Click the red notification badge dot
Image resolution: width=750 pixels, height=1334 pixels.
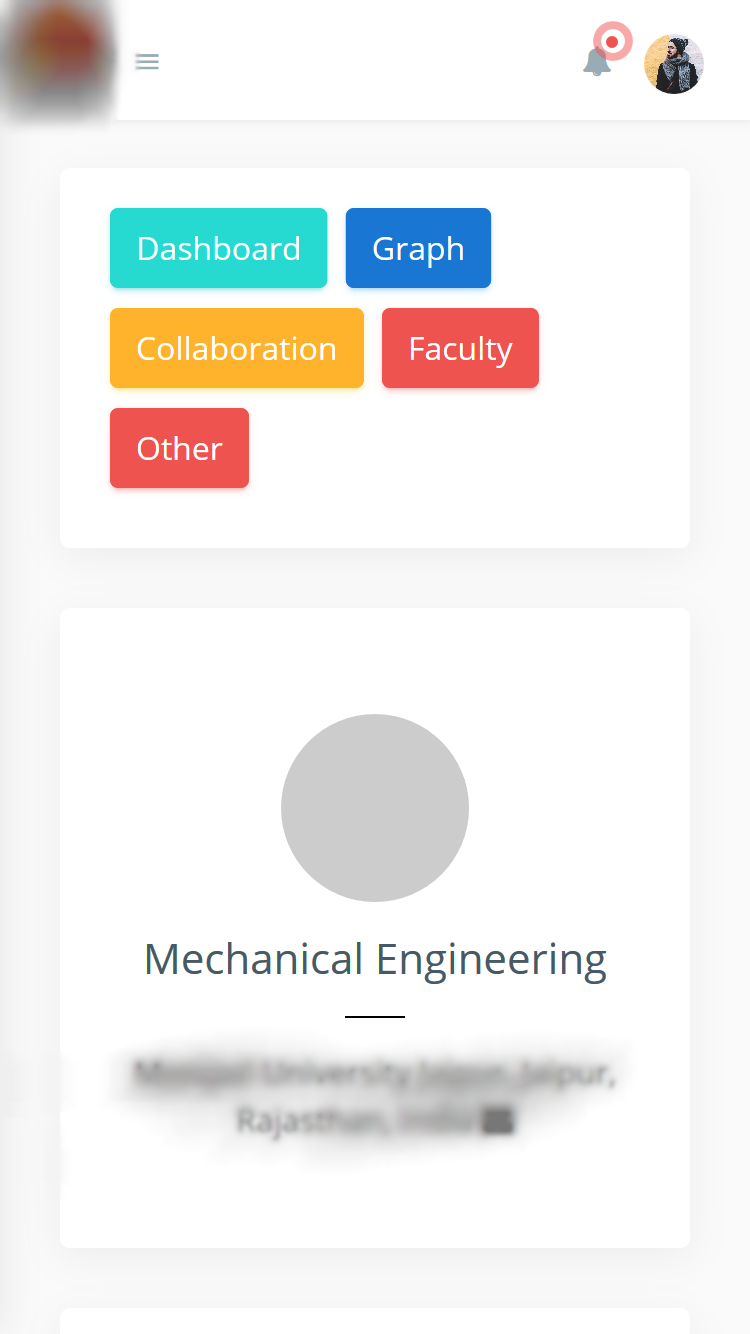(x=613, y=42)
